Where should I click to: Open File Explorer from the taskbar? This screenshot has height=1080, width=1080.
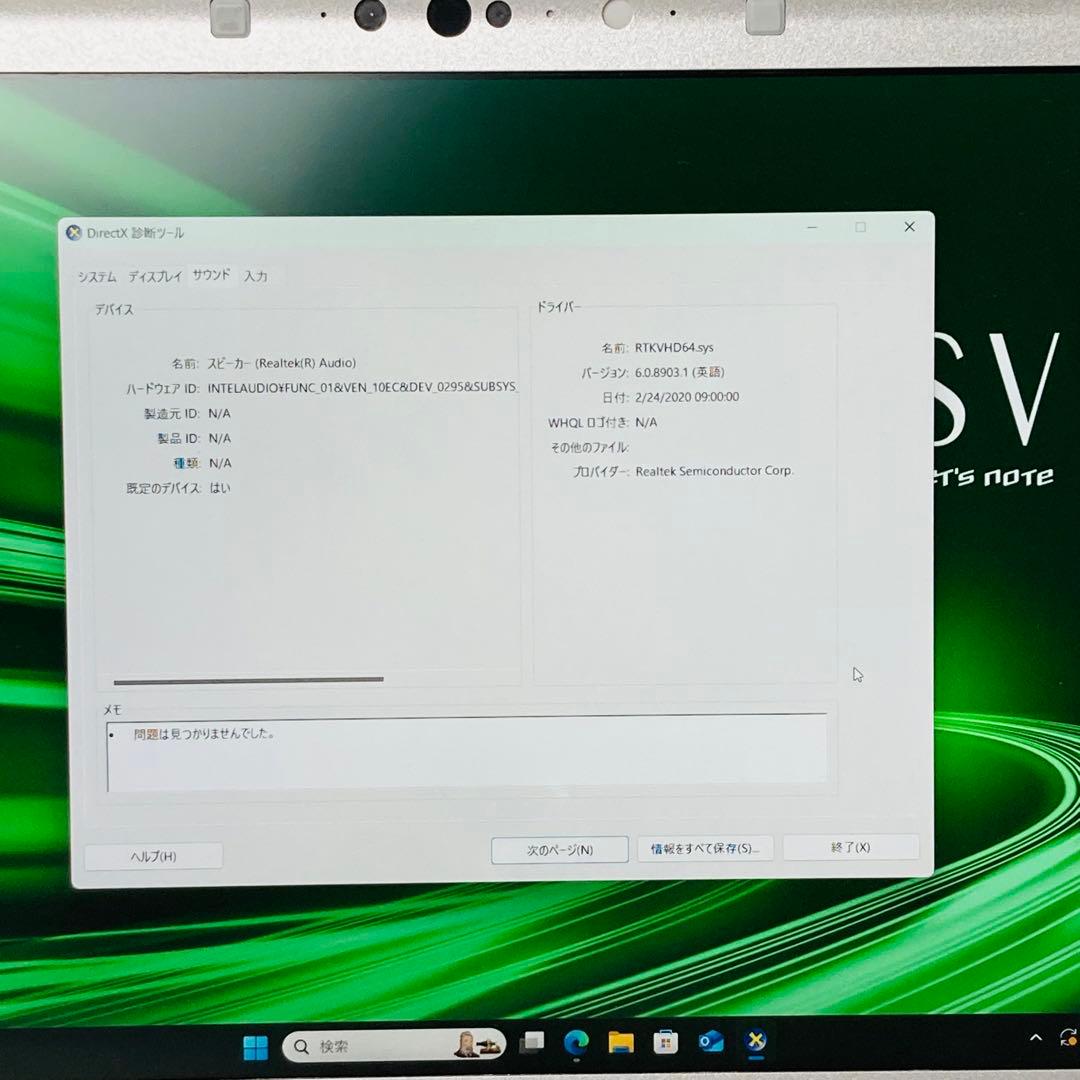(x=620, y=1045)
